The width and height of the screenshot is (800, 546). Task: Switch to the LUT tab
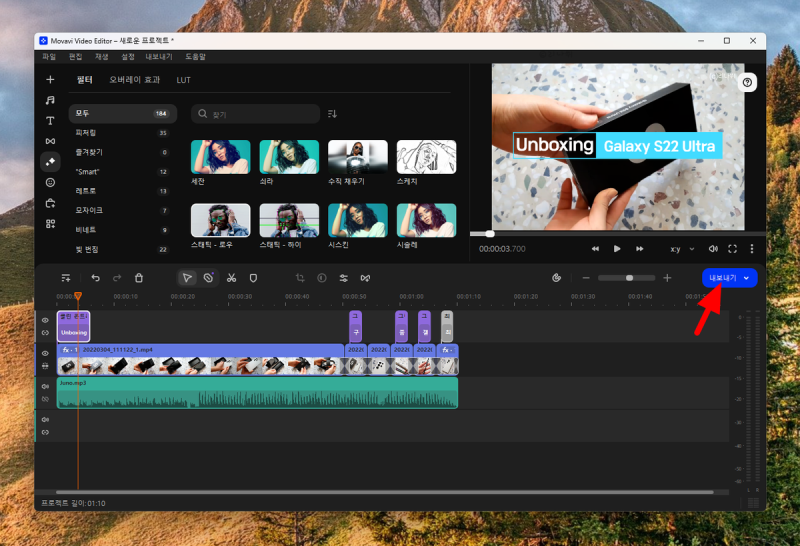tap(184, 79)
